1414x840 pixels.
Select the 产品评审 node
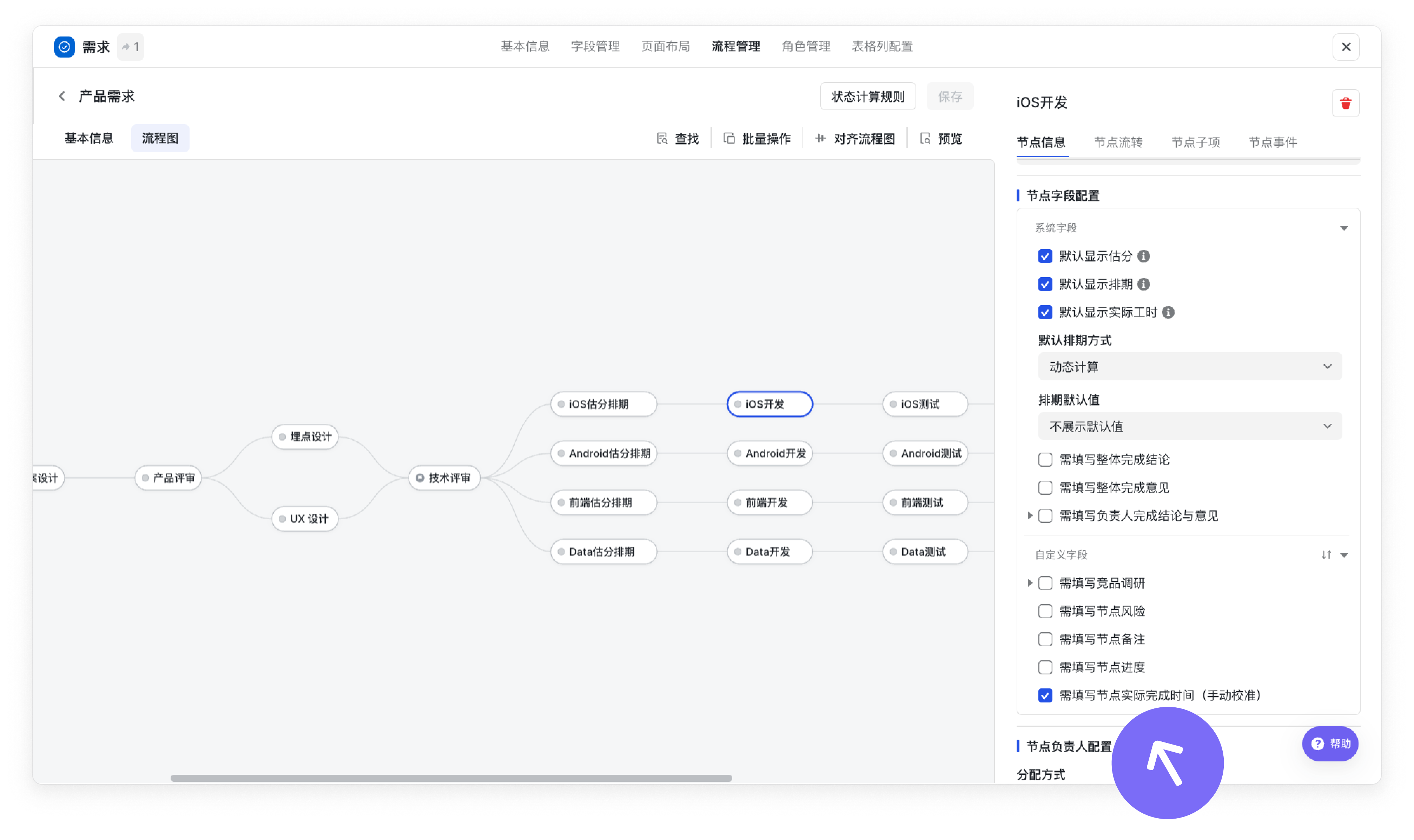168,478
